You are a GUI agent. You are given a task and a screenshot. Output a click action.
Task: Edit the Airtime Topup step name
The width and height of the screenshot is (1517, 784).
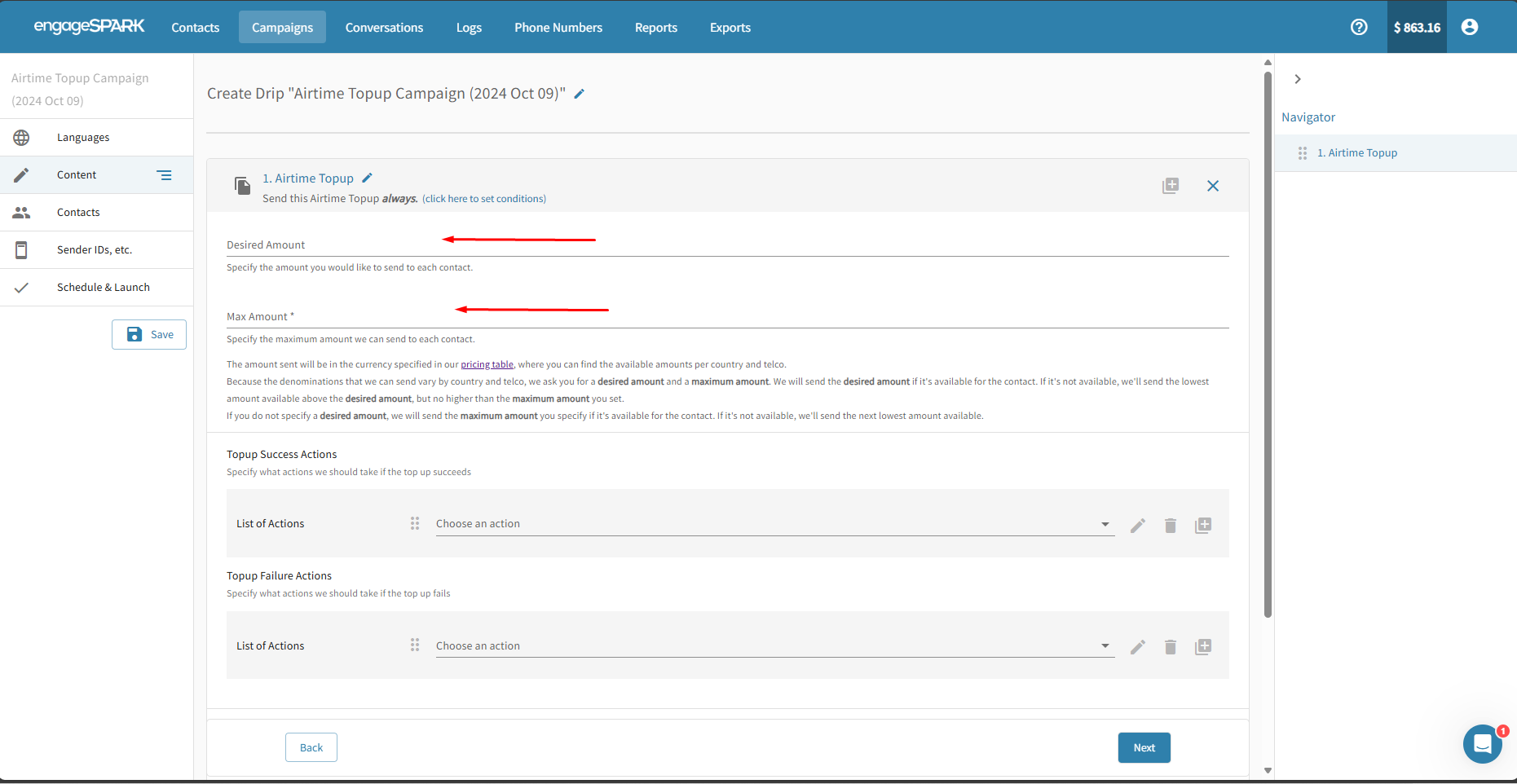click(x=367, y=178)
